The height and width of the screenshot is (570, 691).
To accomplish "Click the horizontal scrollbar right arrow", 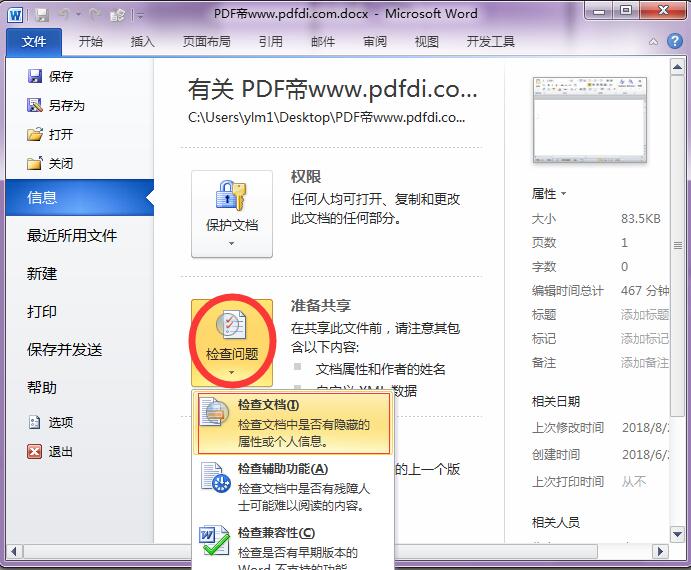I will (660, 551).
